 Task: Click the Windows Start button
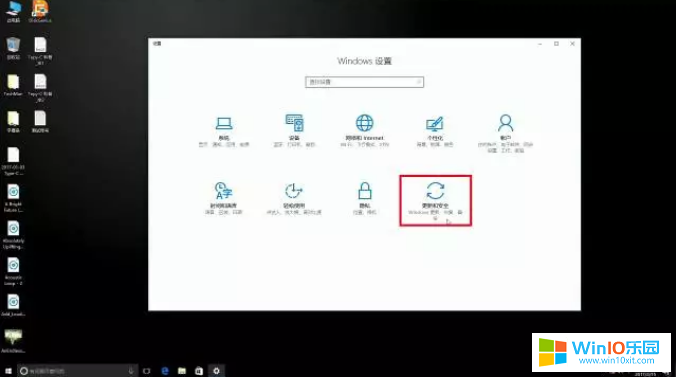click(x=8, y=371)
